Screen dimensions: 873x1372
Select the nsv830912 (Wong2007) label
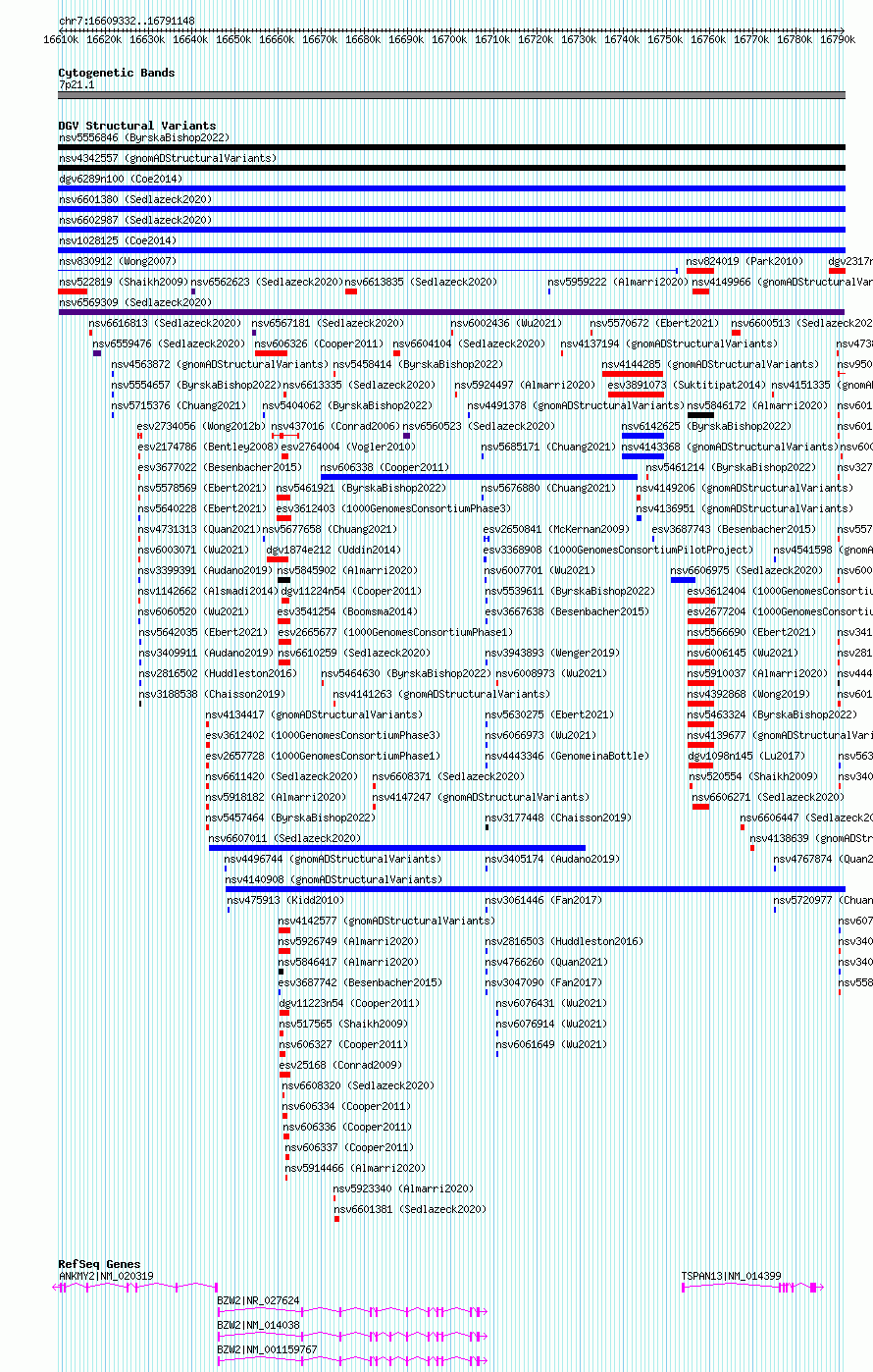click(x=118, y=262)
